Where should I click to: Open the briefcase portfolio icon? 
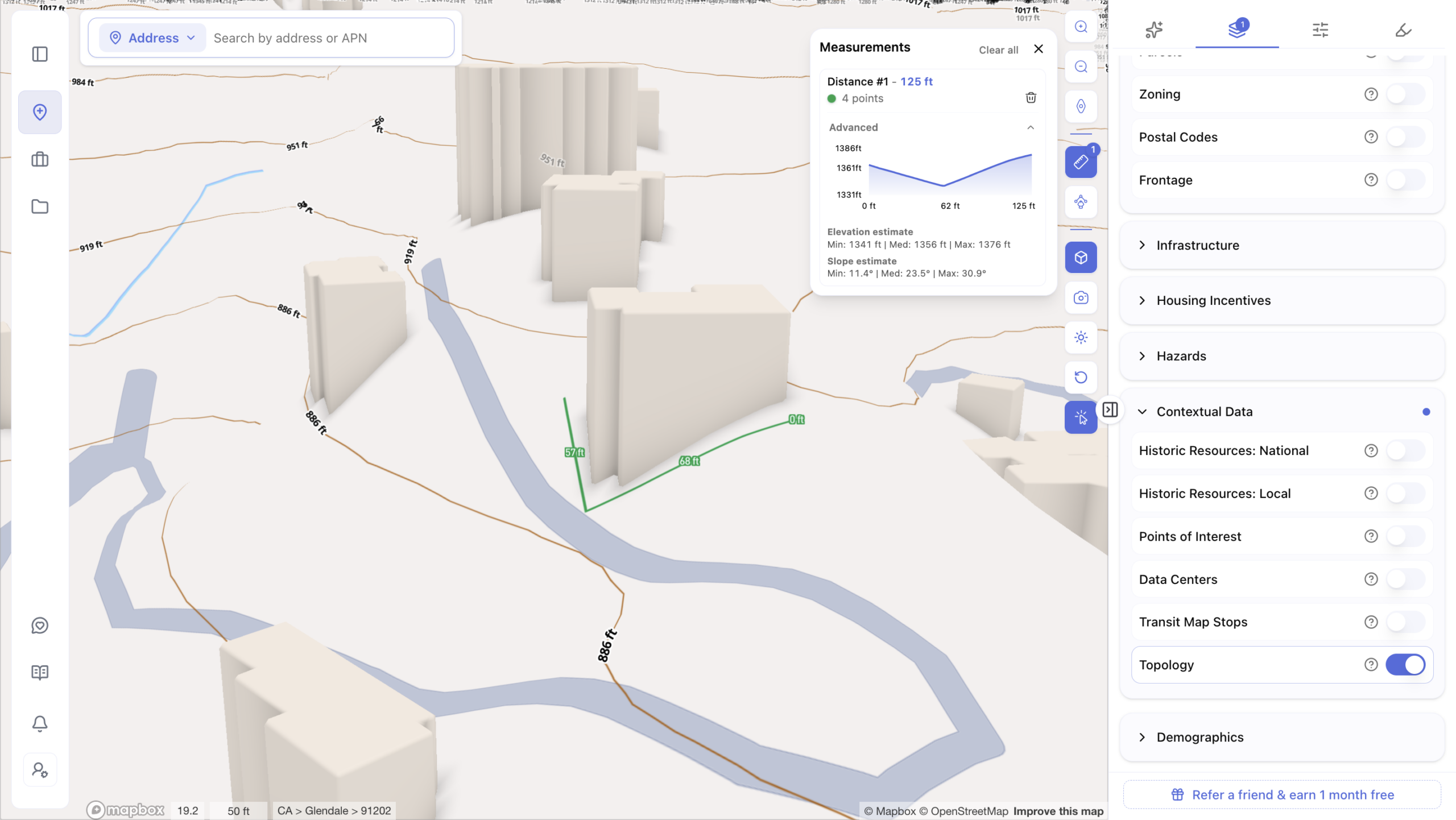tap(40, 159)
